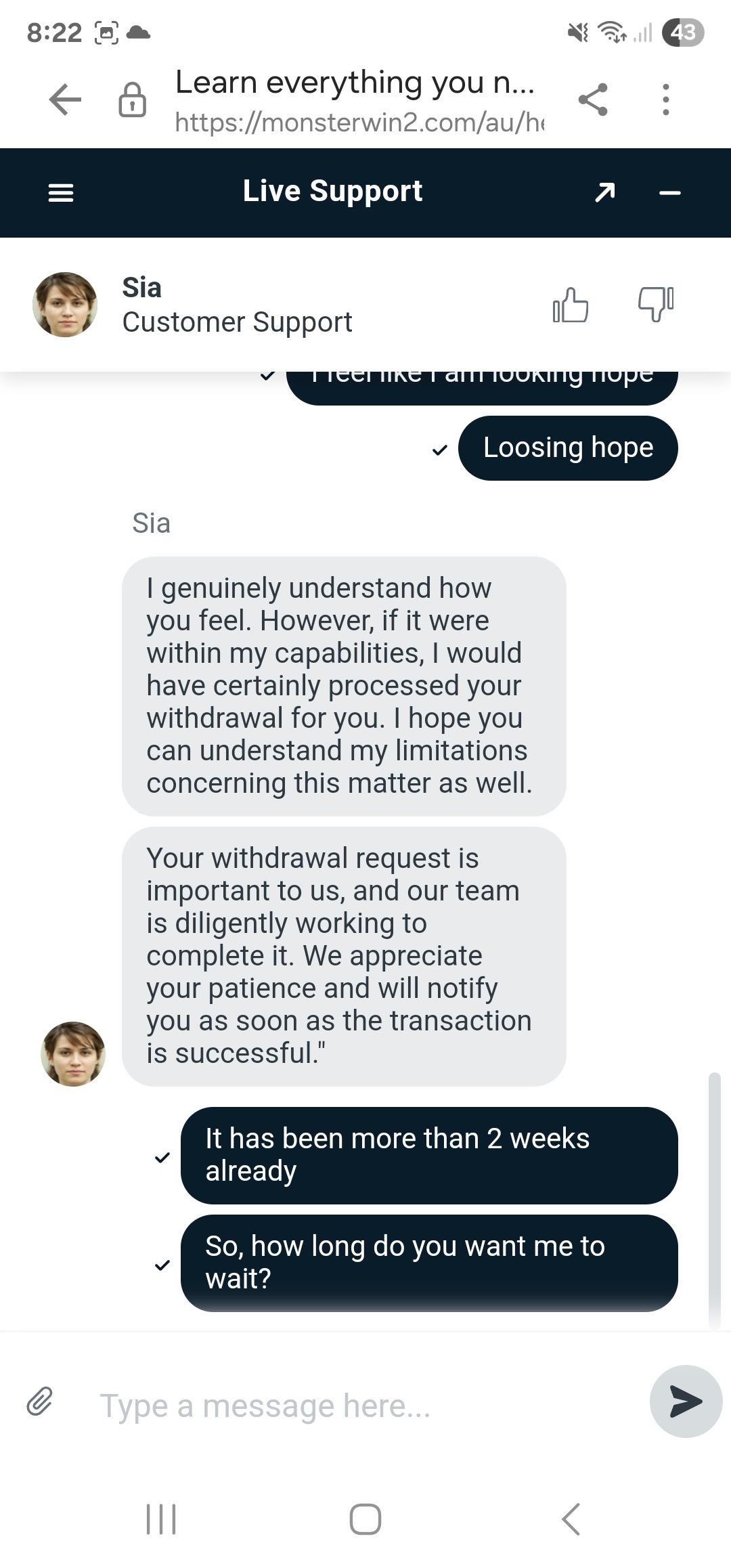
Task: View site security lock info
Action: 132,100
